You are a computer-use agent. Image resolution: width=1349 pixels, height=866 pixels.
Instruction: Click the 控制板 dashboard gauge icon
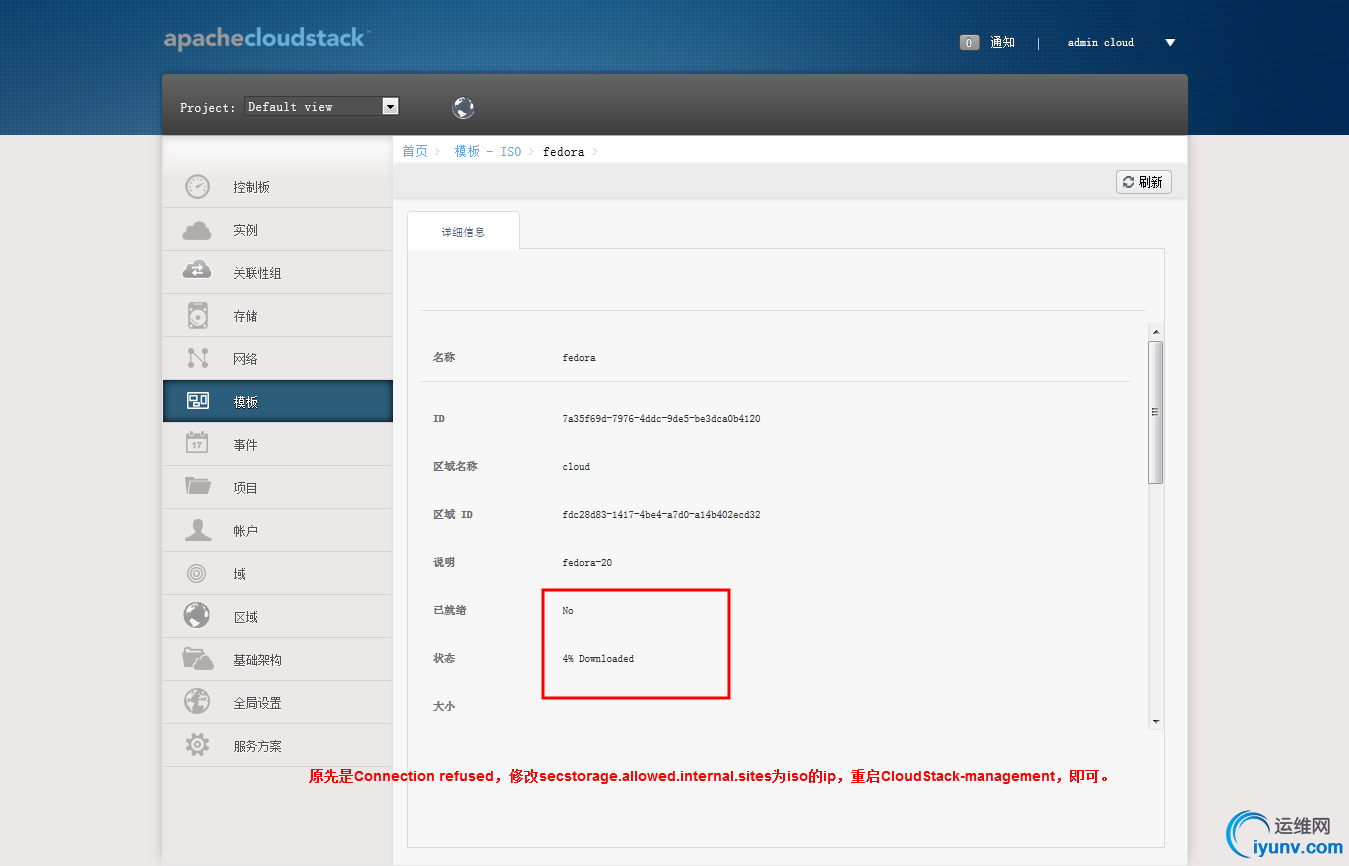(198, 187)
